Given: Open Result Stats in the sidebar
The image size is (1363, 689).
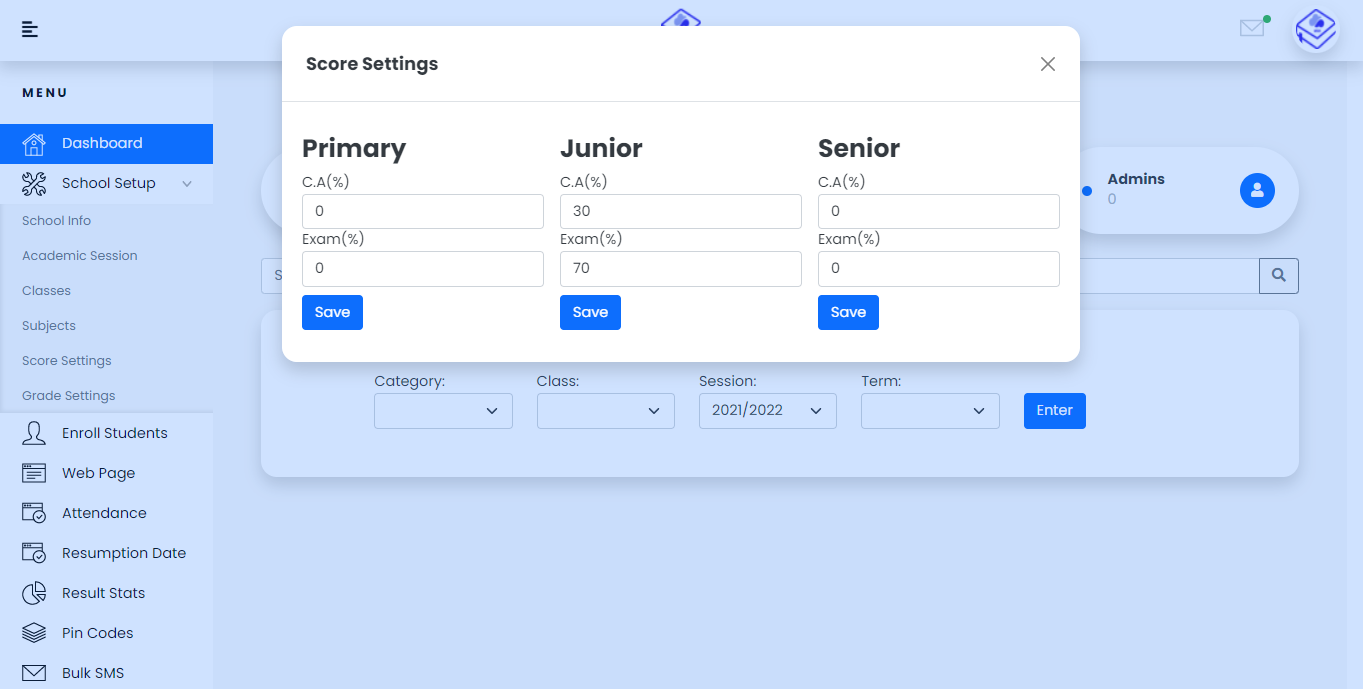Looking at the screenshot, I should tap(103, 593).
